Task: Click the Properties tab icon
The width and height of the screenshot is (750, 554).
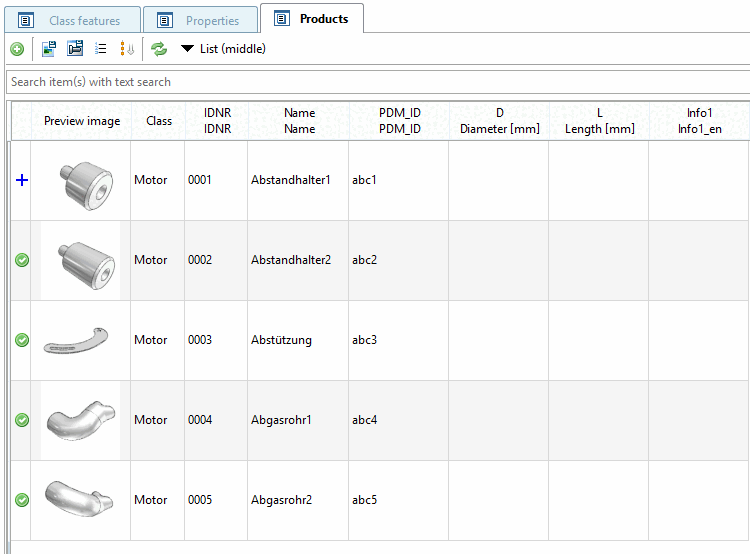Action: [165, 21]
